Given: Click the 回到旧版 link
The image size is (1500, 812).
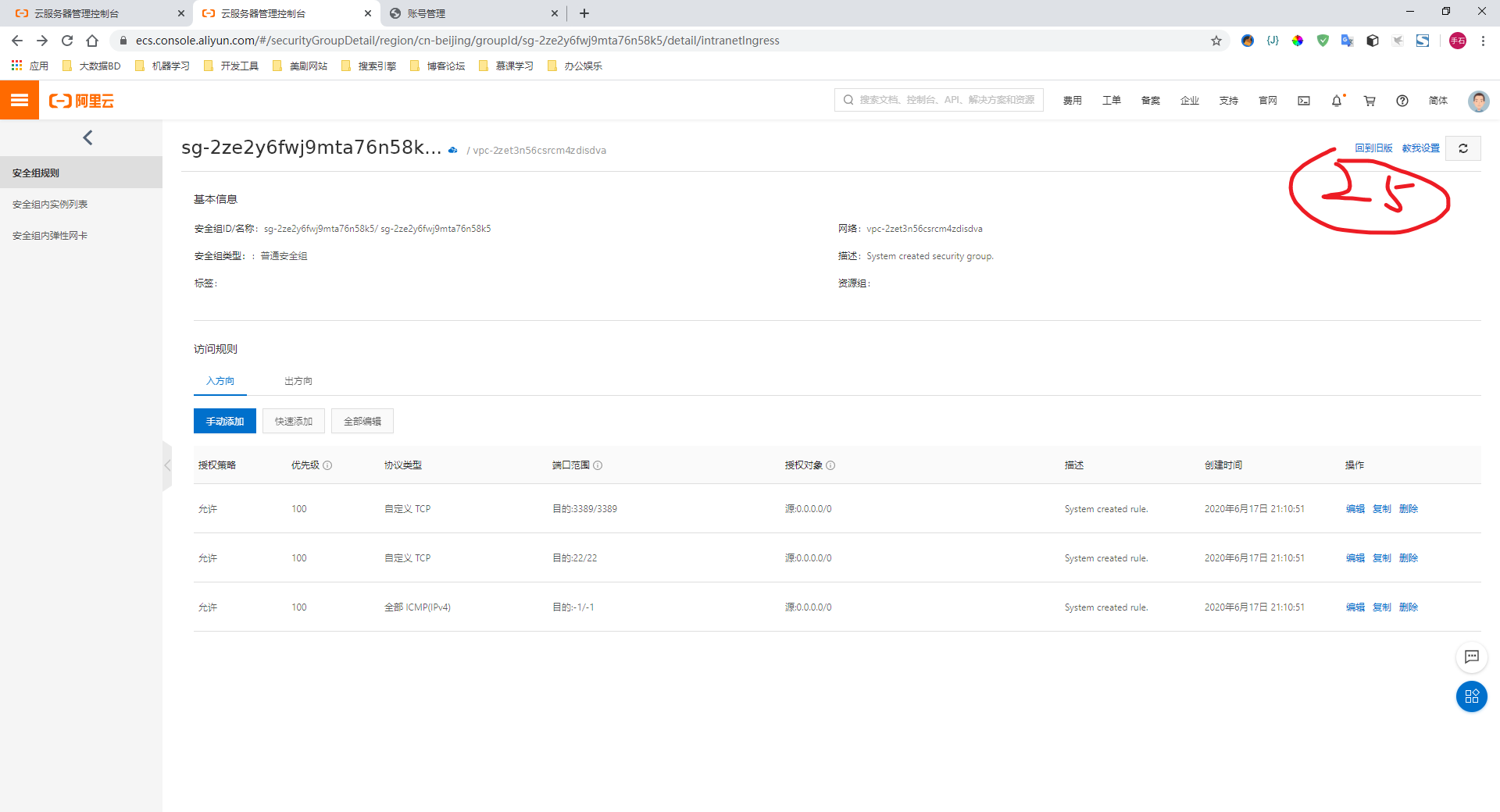Looking at the screenshot, I should (1373, 148).
